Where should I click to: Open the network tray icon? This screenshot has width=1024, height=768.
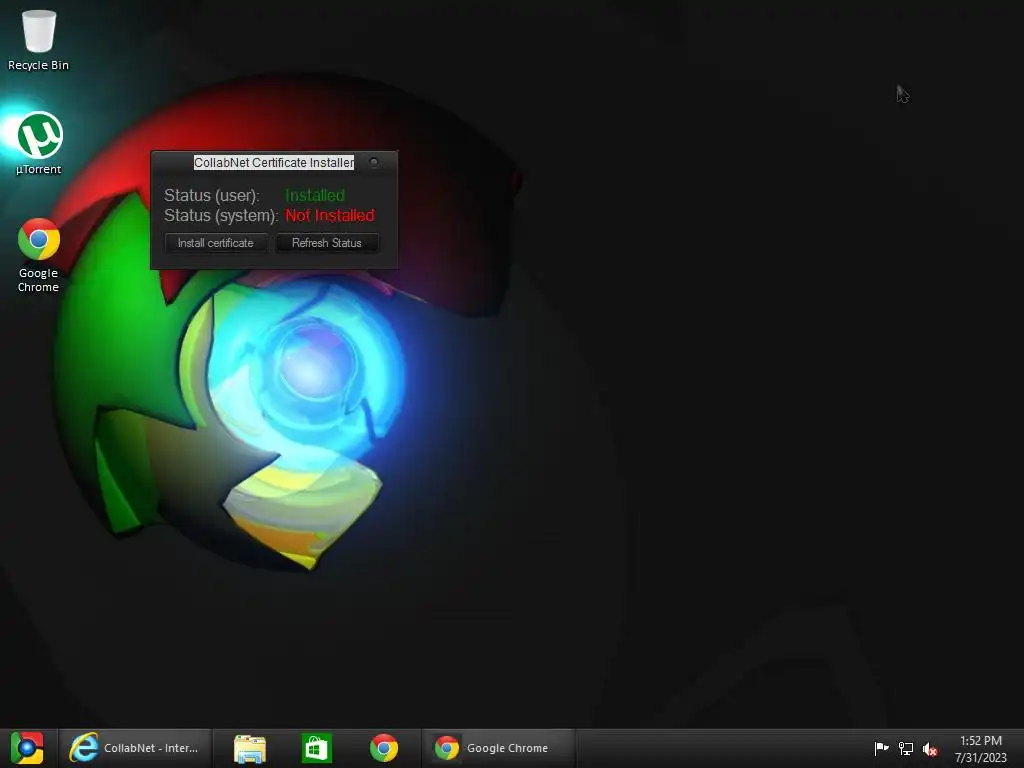[x=906, y=748]
